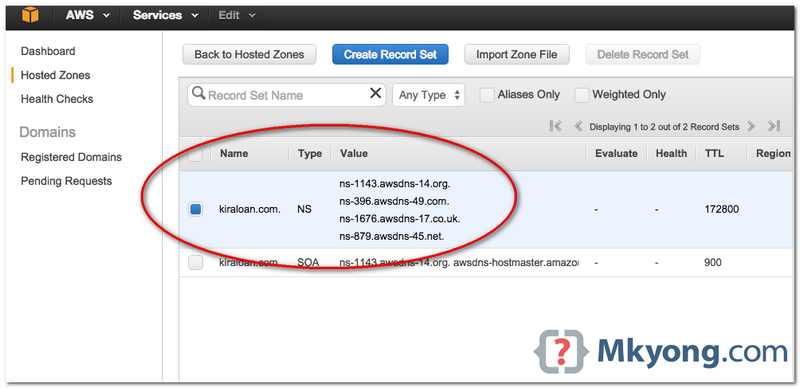
Task: Click the Region column header
Action: coord(773,154)
